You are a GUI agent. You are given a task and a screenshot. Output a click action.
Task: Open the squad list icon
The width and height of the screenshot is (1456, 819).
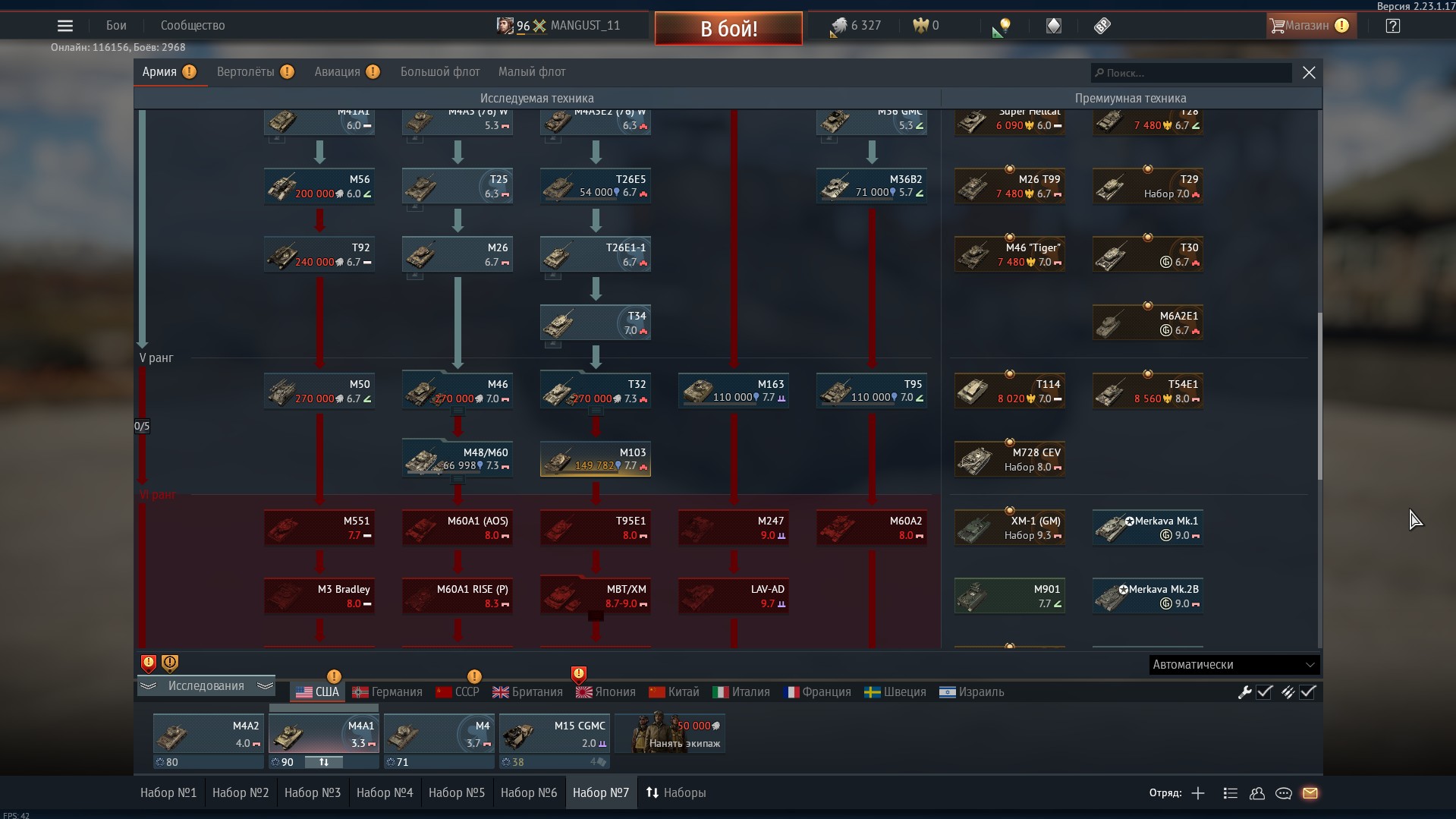[1231, 793]
